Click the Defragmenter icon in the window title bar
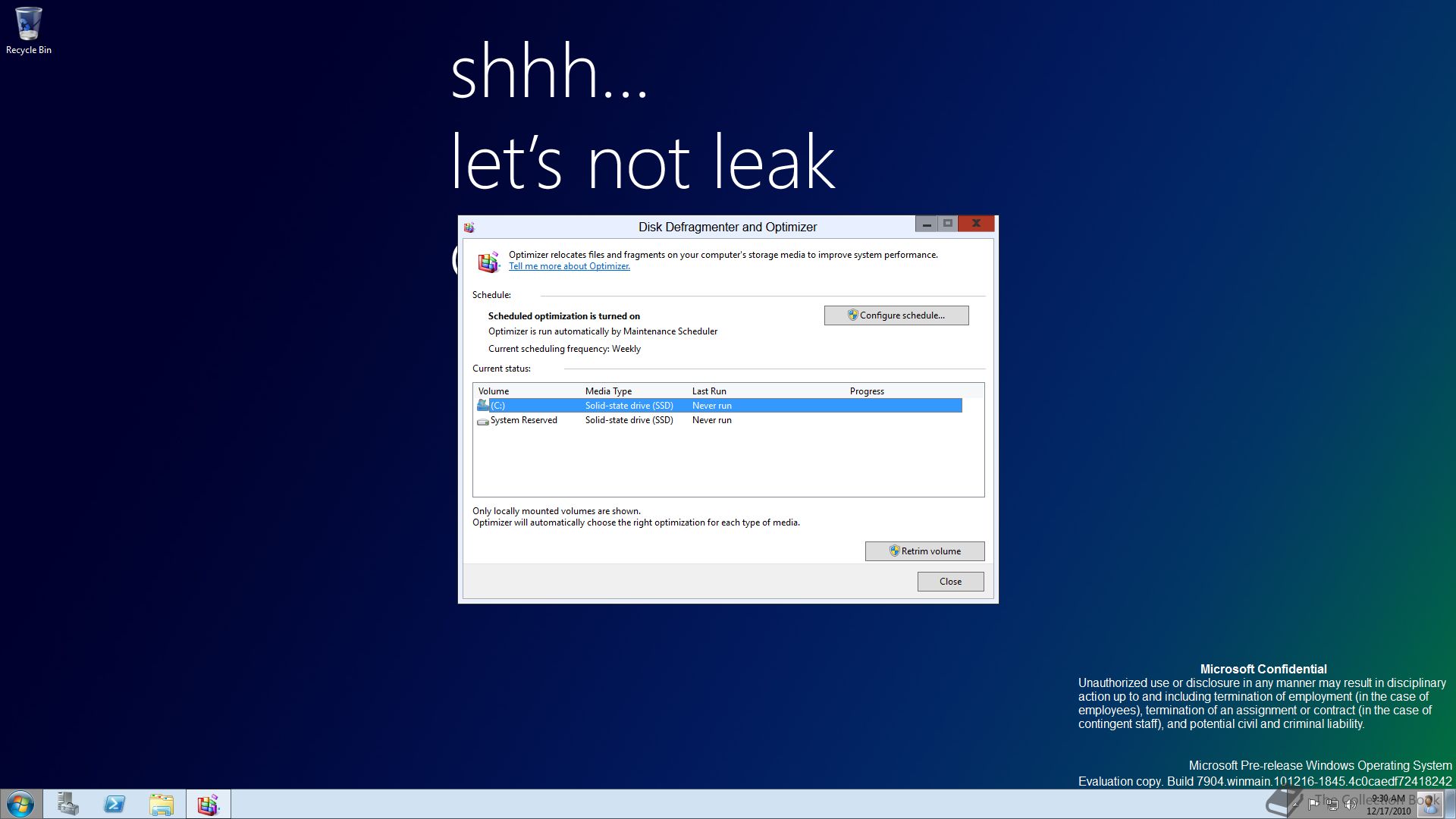 point(469,227)
